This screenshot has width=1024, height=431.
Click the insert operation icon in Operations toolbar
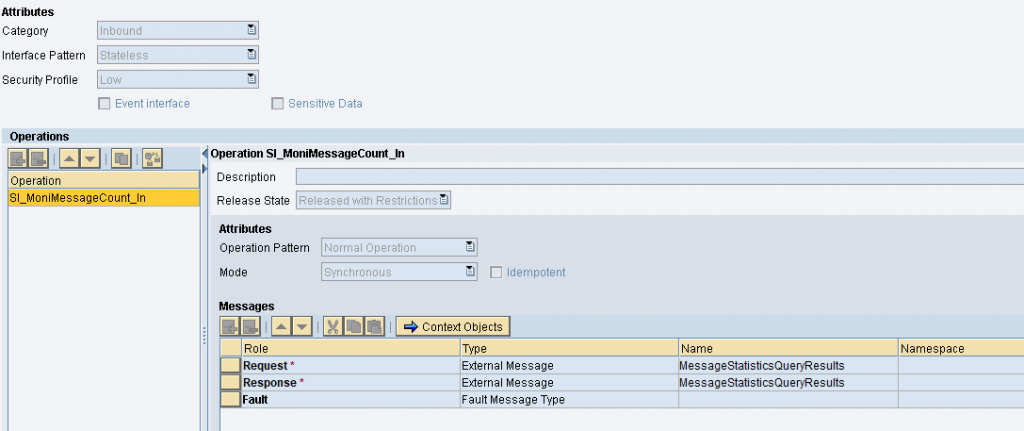click(x=18, y=158)
